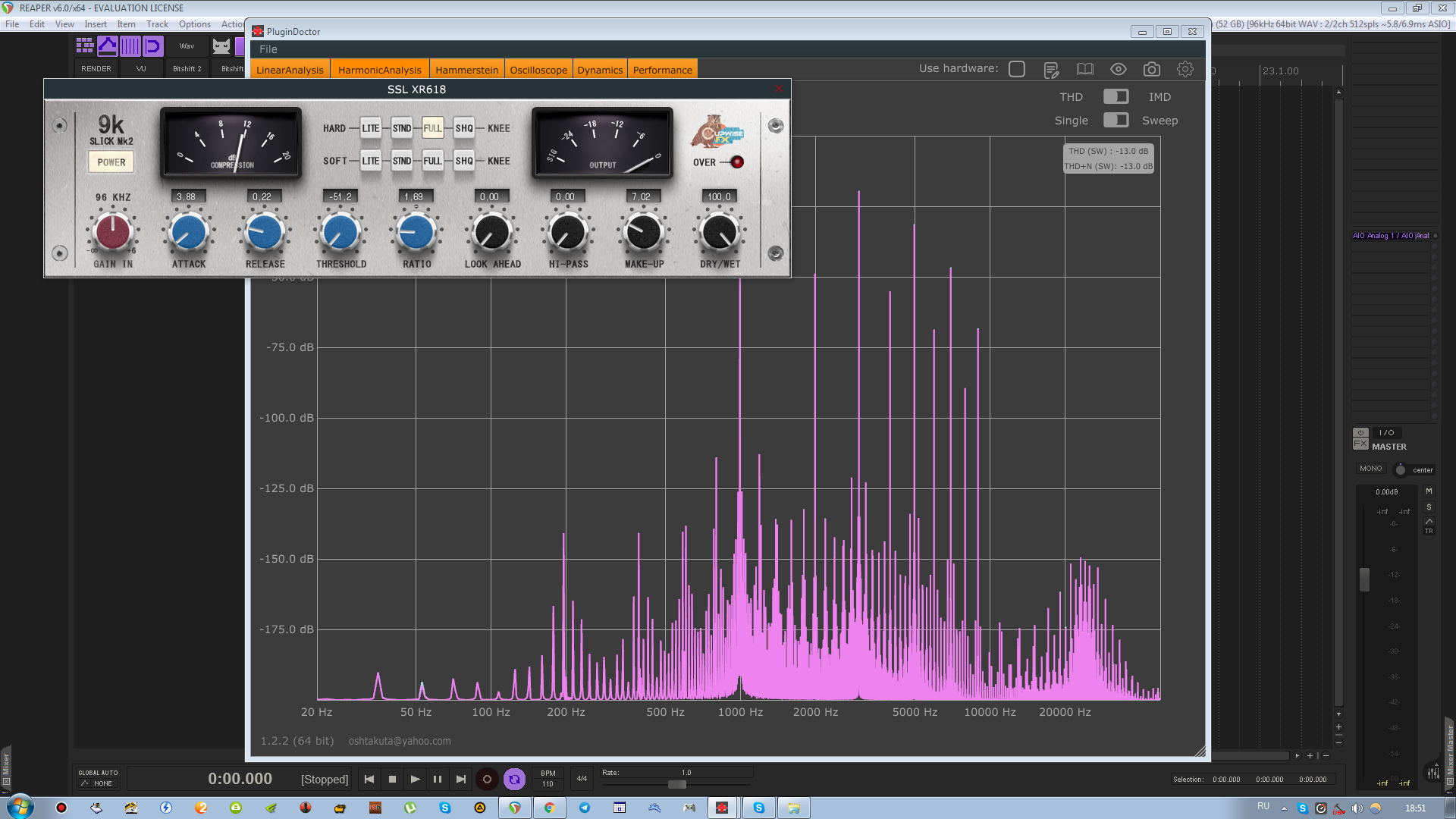Image resolution: width=1456 pixels, height=819 pixels.
Task: Switch to the Oscilloscope tab
Action: (538, 70)
